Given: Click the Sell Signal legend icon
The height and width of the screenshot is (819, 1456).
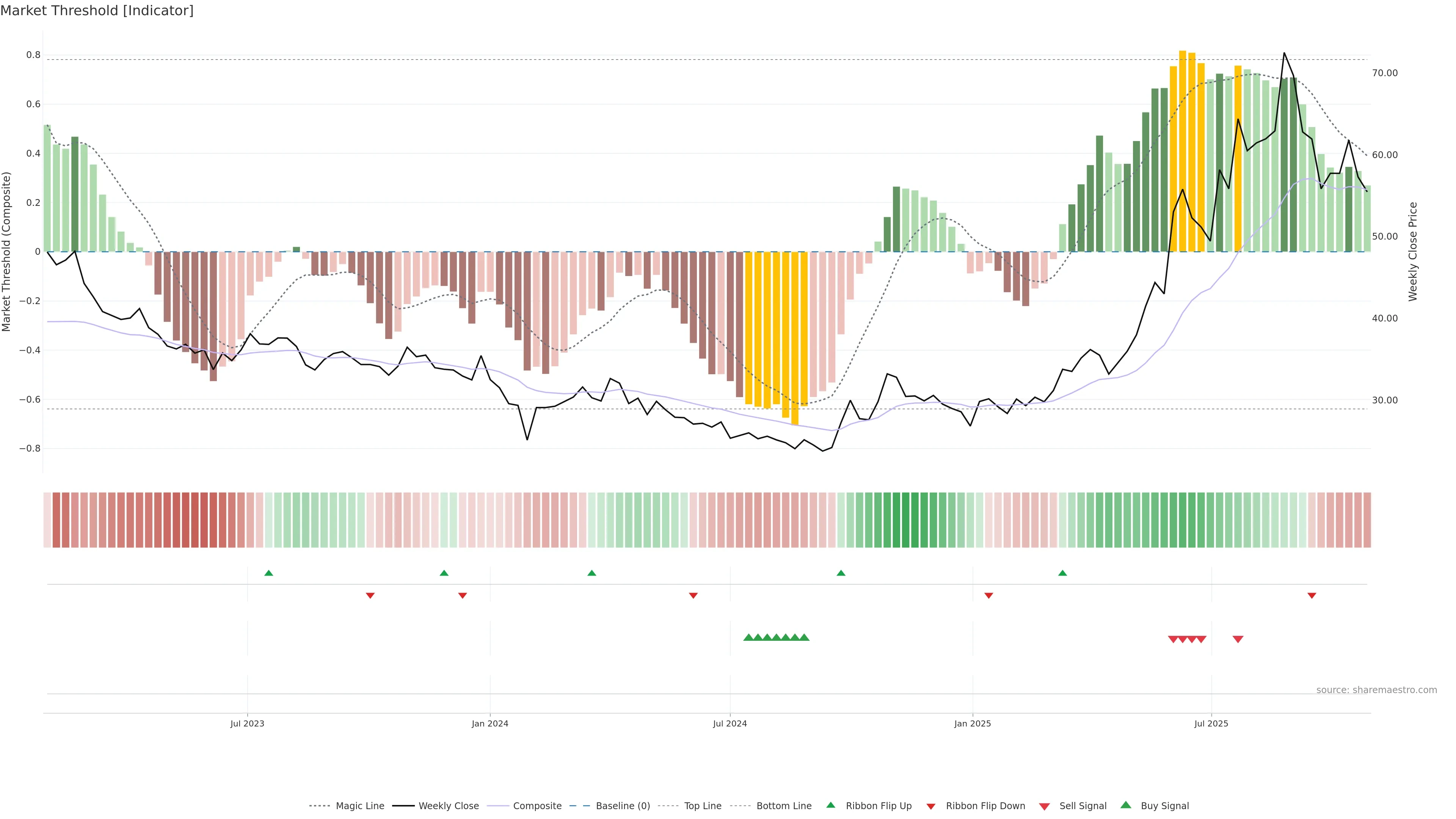Looking at the screenshot, I should [x=1045, y=806].
